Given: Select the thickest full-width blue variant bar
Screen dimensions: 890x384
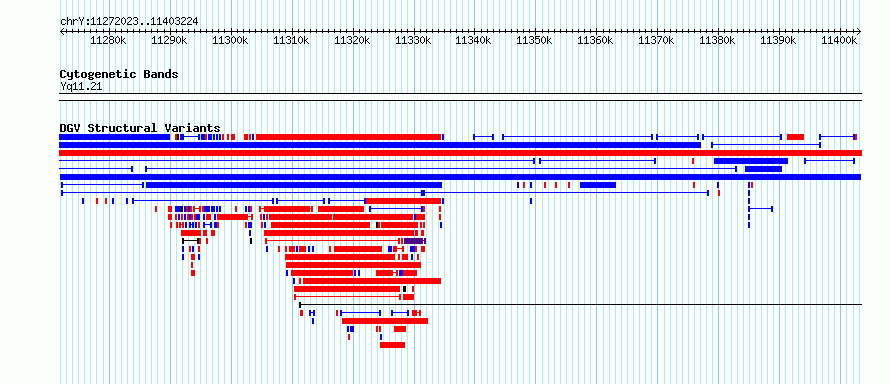Looking at the screenshot, I should click(x=460, y=177).
